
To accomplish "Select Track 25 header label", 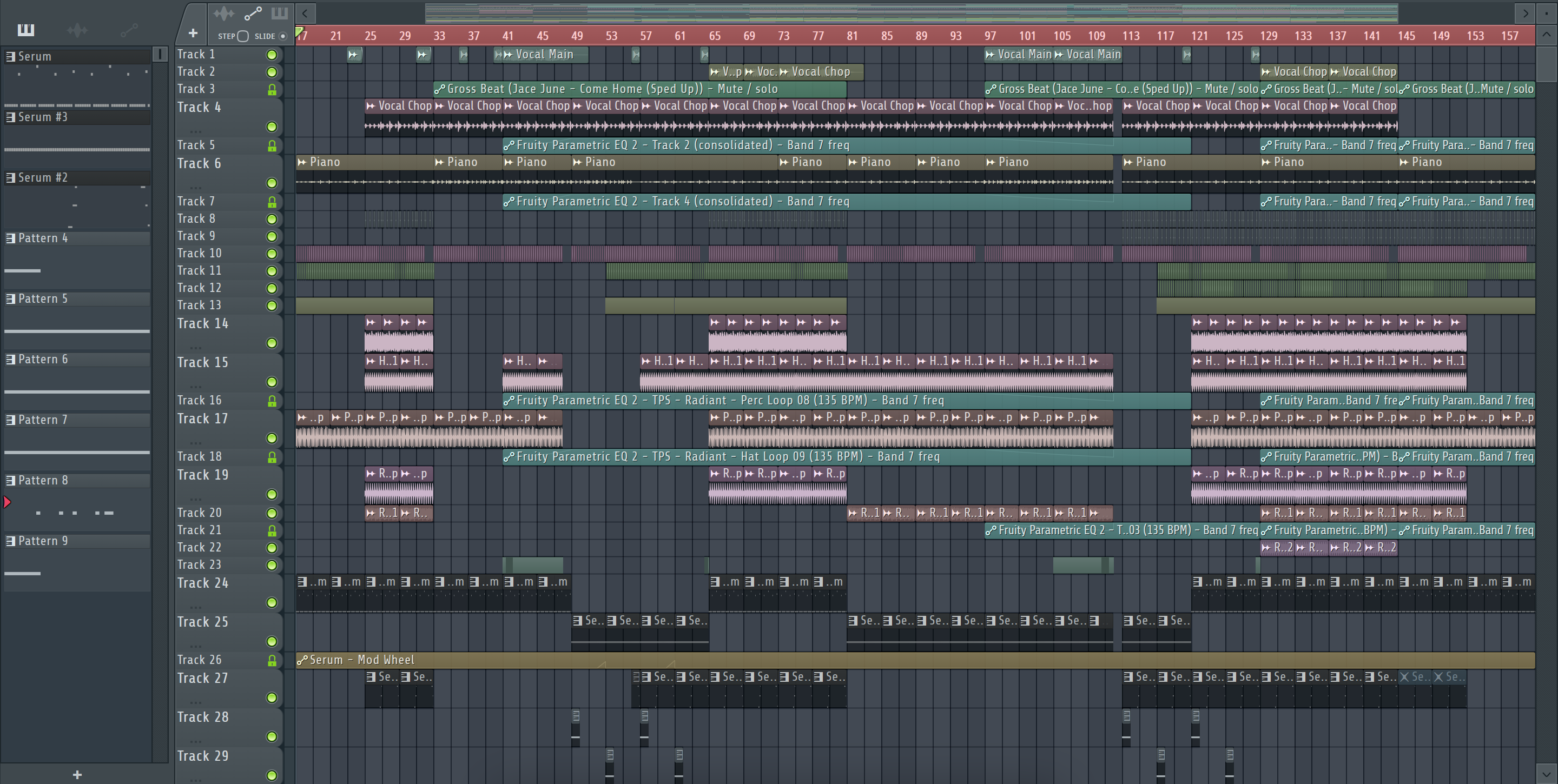I will pos(203,622).
